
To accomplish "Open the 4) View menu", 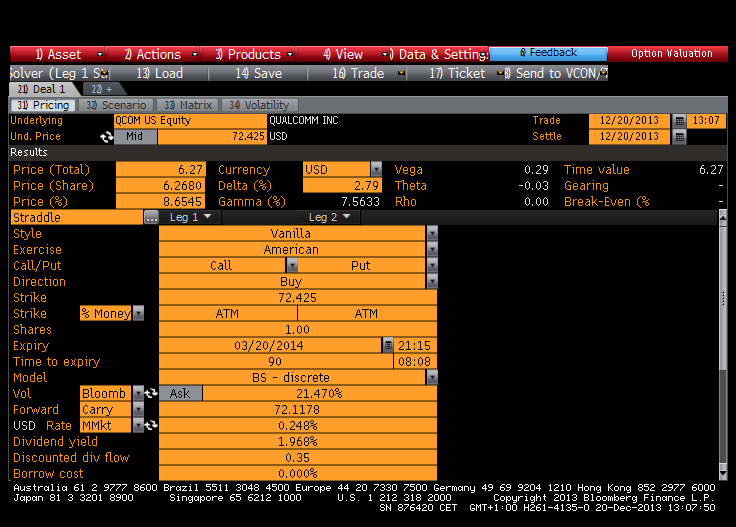I will (x=342, y=54).
